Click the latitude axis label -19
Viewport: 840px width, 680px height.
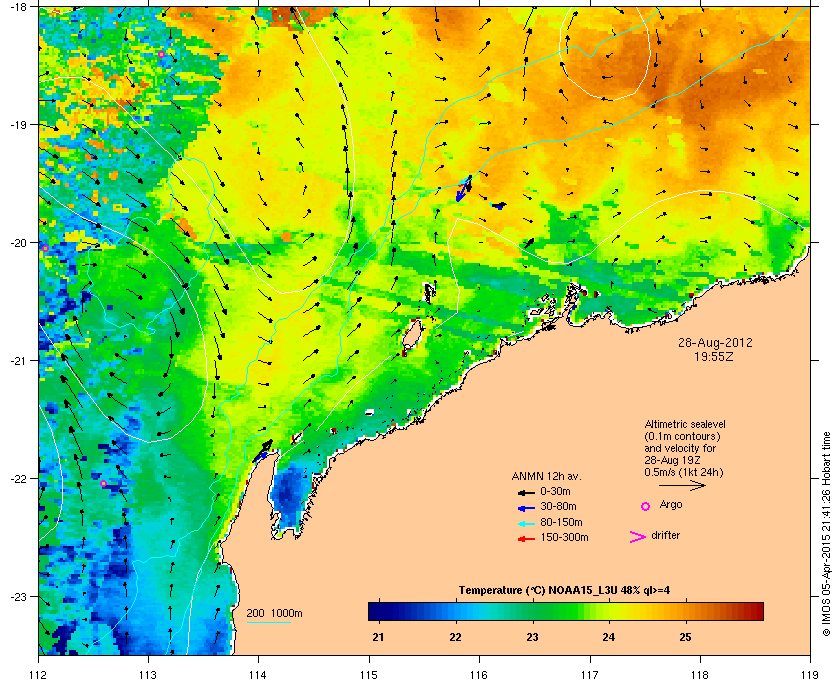(18, 125)
